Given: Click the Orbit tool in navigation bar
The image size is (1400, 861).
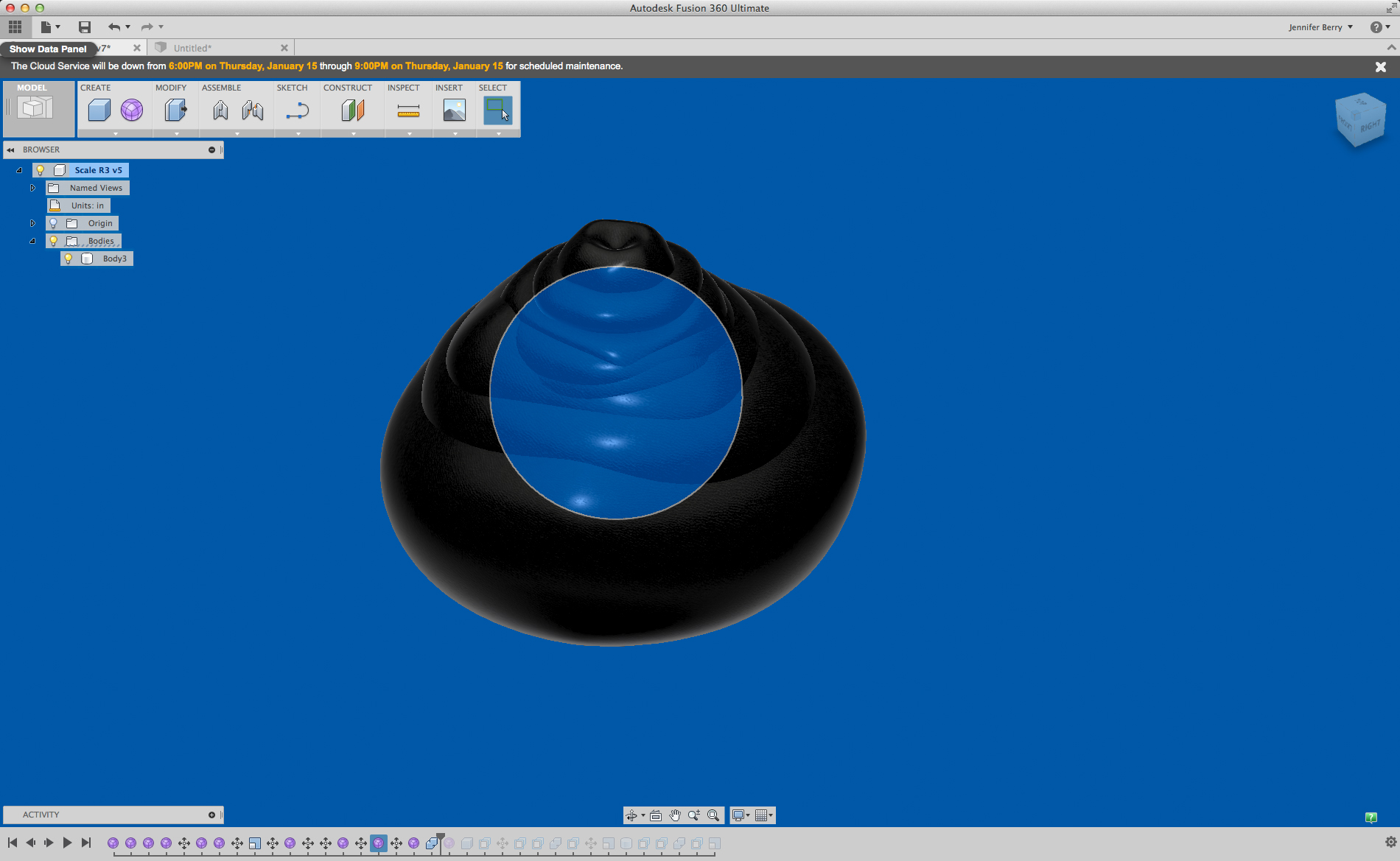Looking at the screenshot, I should pyautogui.click(x=631, y=815).
